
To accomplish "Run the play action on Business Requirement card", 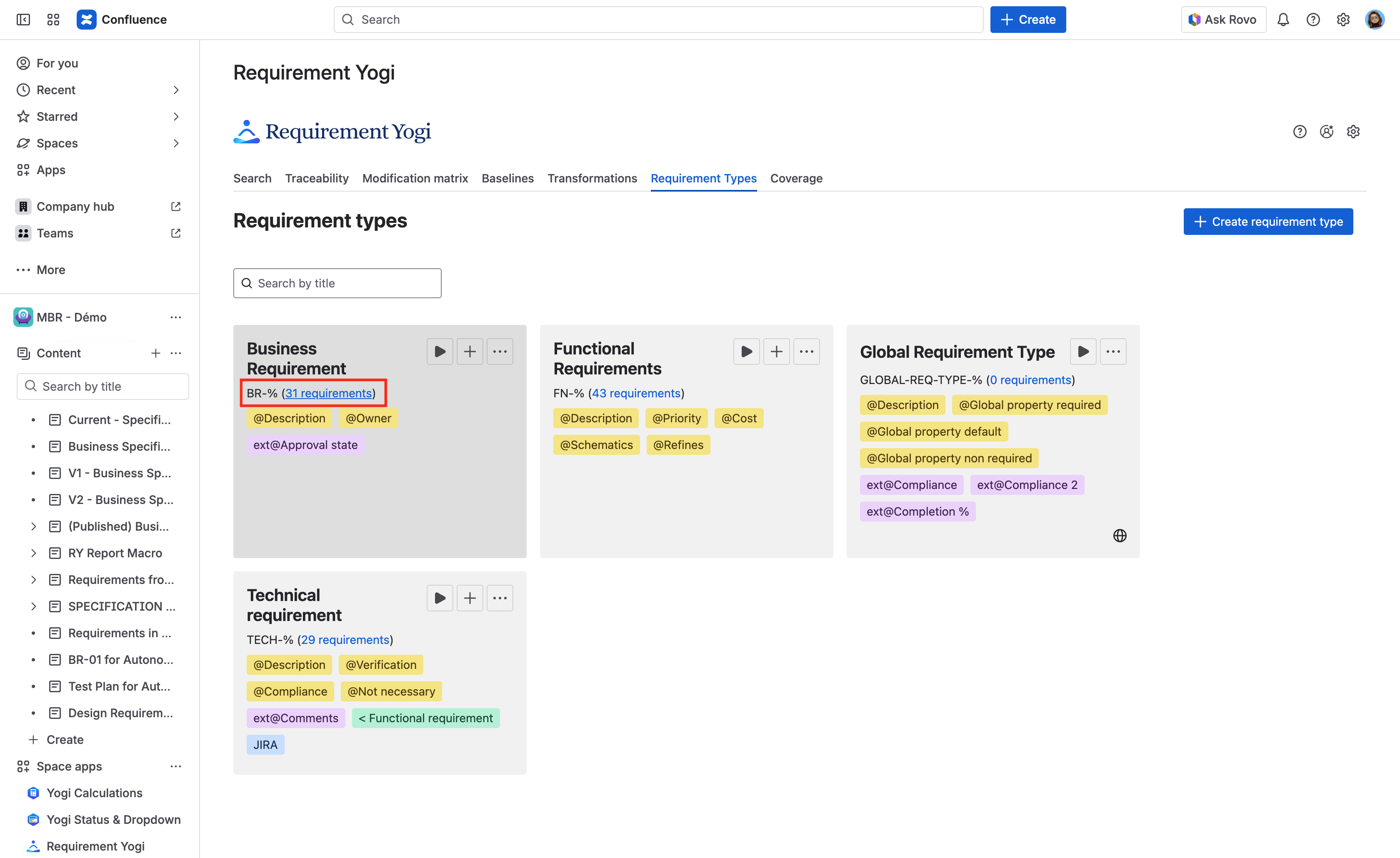I will (439, 351).
